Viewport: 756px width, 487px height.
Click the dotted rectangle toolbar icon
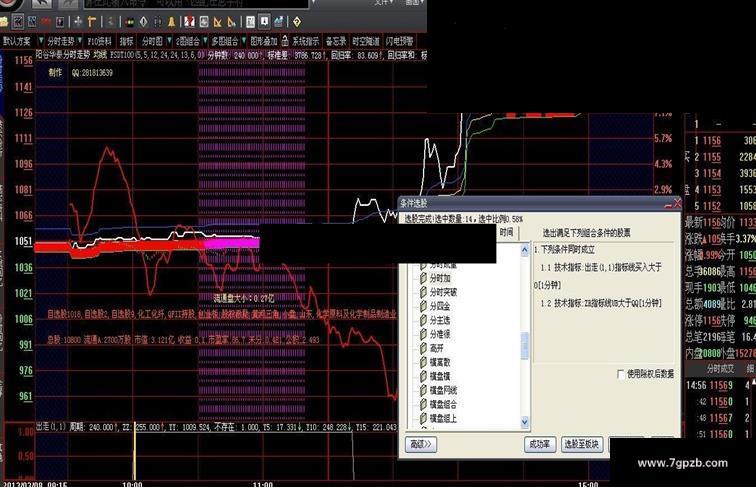[157, 22]
